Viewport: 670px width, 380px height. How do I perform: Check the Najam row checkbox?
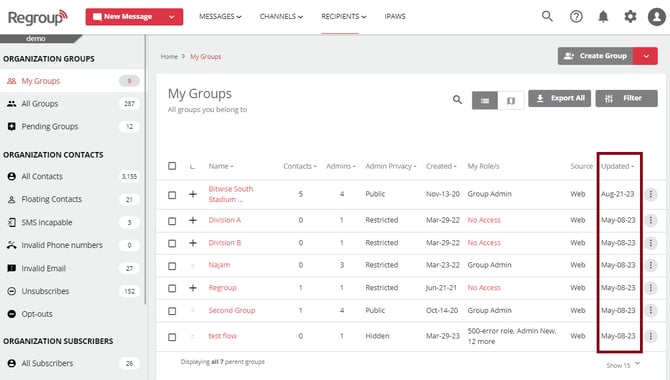point(172,266)
